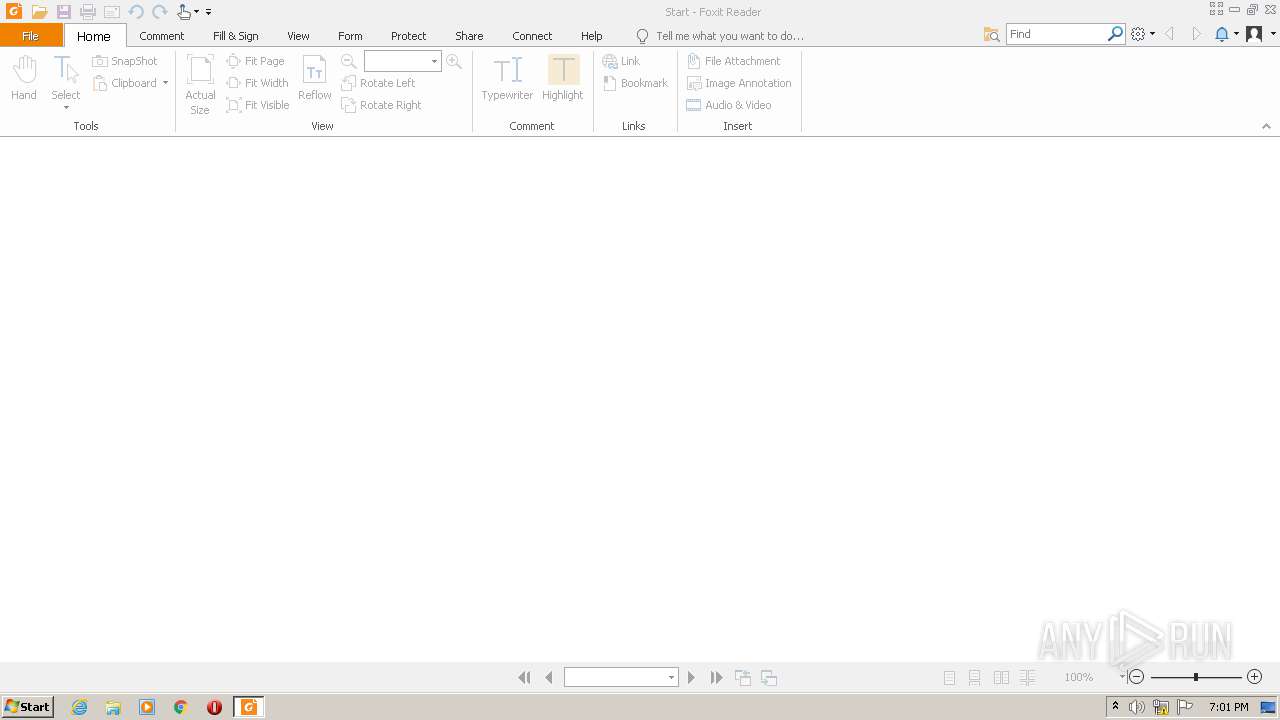Open the page number dropdown in status bar
The height and width of the screenshot is (720, 1280).
671,678
